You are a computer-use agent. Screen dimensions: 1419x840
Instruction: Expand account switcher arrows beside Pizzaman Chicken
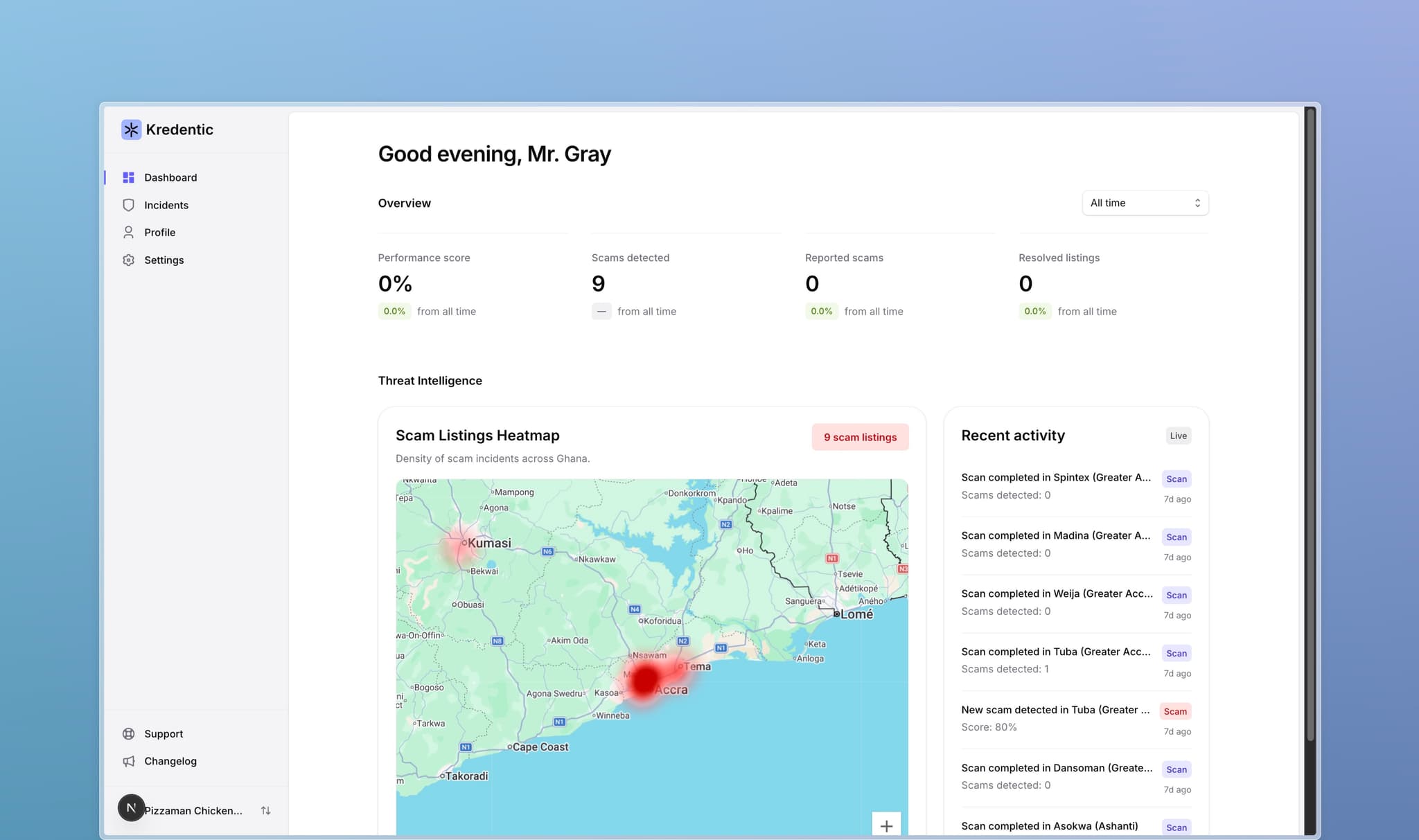tap(265, 810)
